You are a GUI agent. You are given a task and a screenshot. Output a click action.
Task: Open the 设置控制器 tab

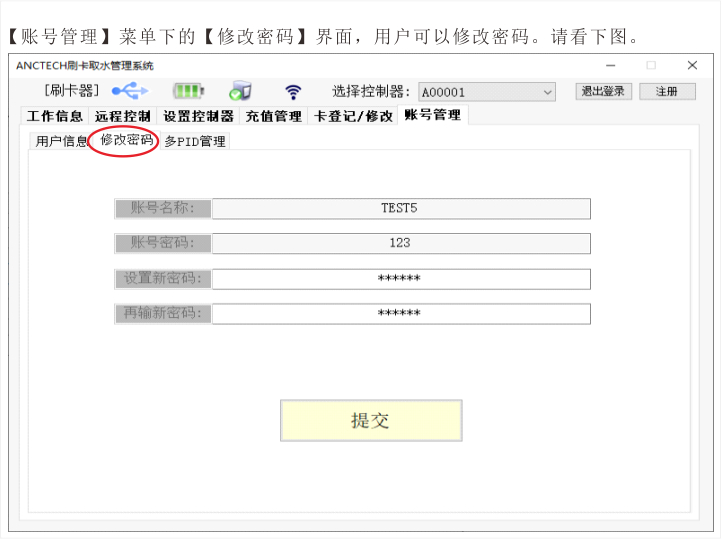(198, 116)
